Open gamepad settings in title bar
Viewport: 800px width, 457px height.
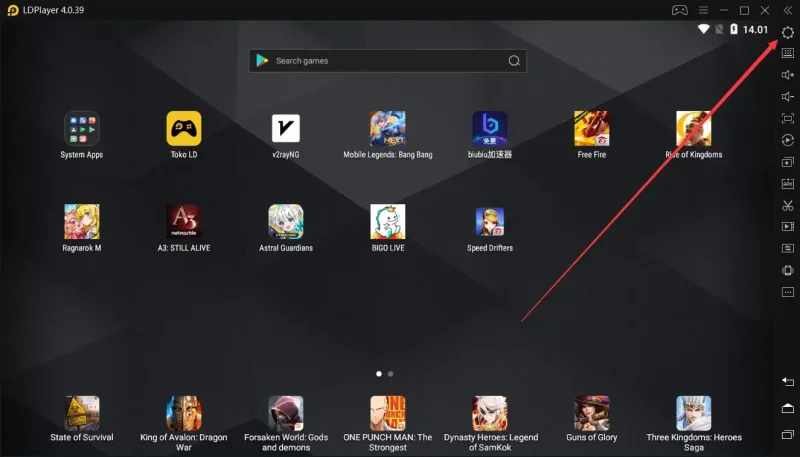pyautogui.click(x=680, y=10)
